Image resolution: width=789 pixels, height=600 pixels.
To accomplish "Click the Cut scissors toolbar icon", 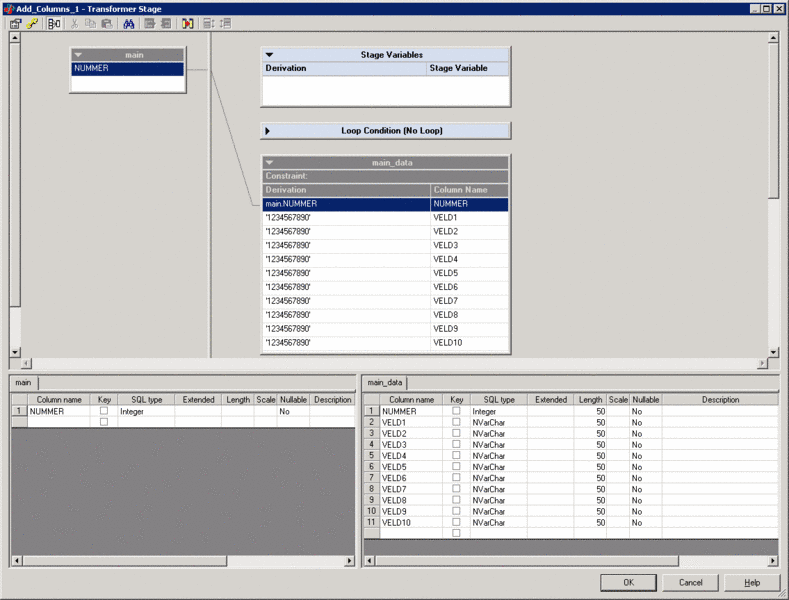I will 74,24.
